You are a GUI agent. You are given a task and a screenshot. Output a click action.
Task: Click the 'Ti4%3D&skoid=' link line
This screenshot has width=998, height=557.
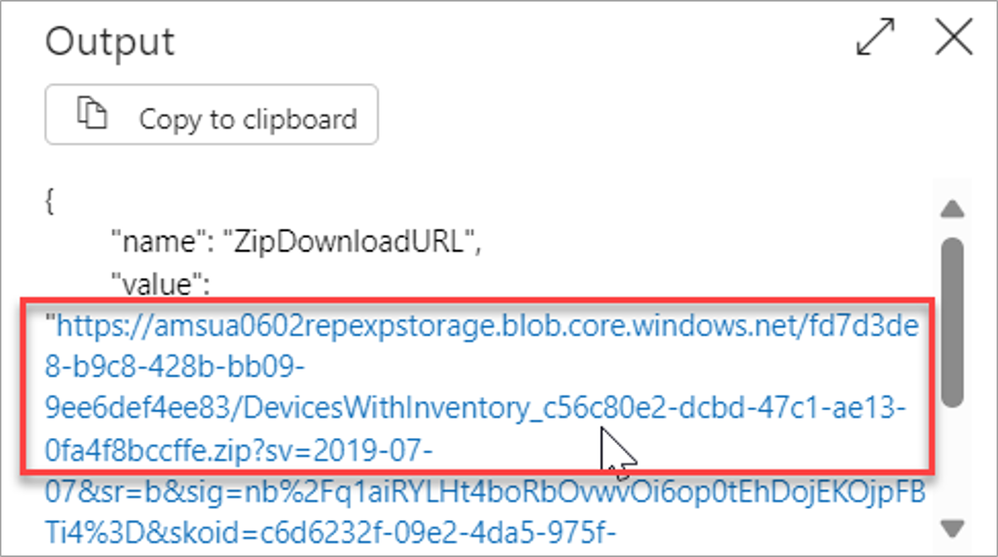(x=330, y=533)
